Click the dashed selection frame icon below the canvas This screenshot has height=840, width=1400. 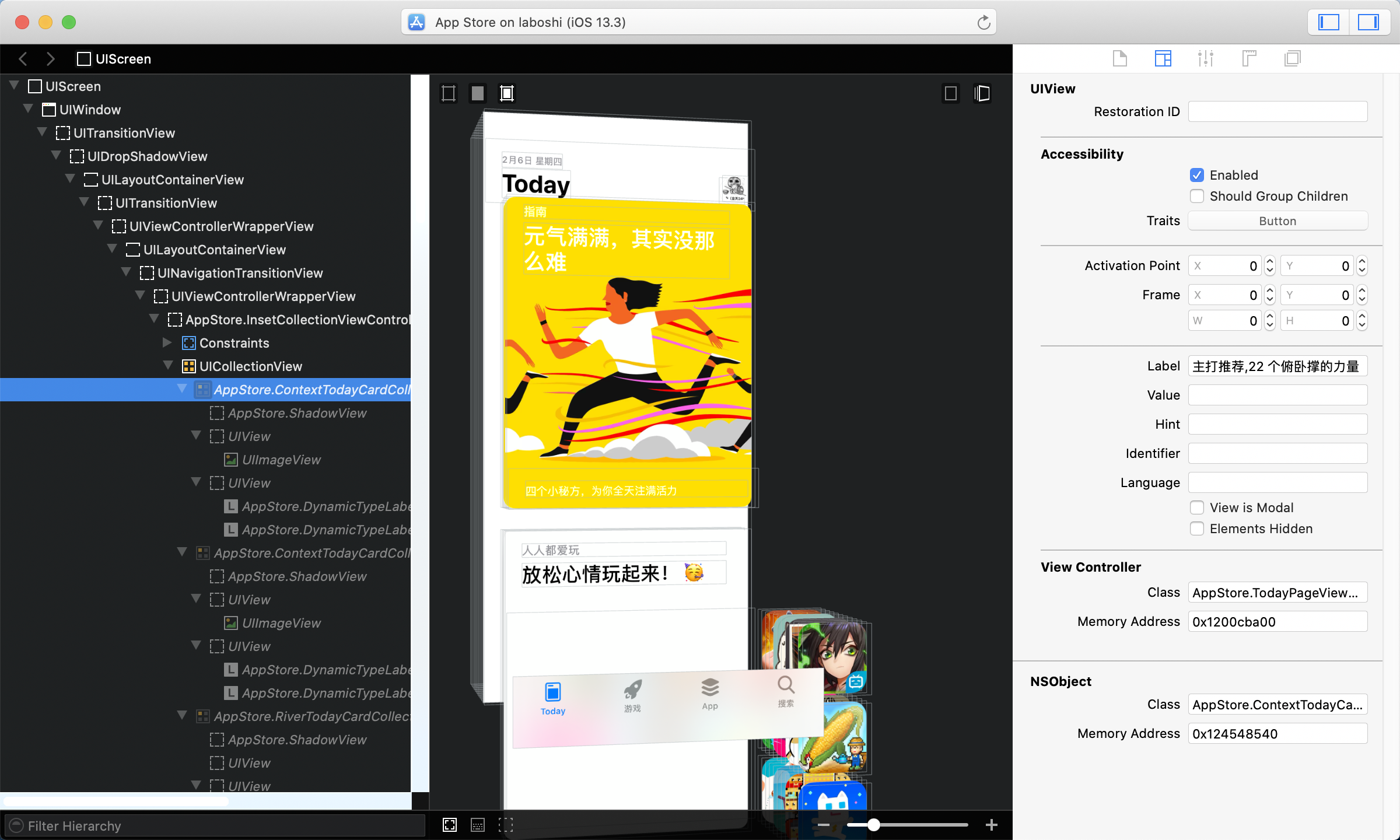pos(506,825)
